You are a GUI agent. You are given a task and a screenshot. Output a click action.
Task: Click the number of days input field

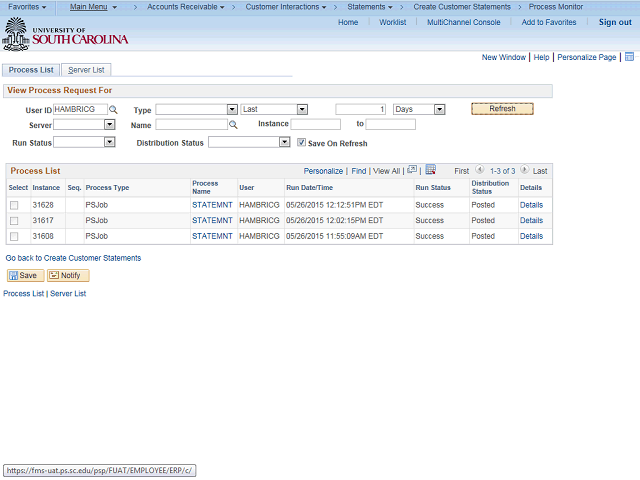pos(360,109)
